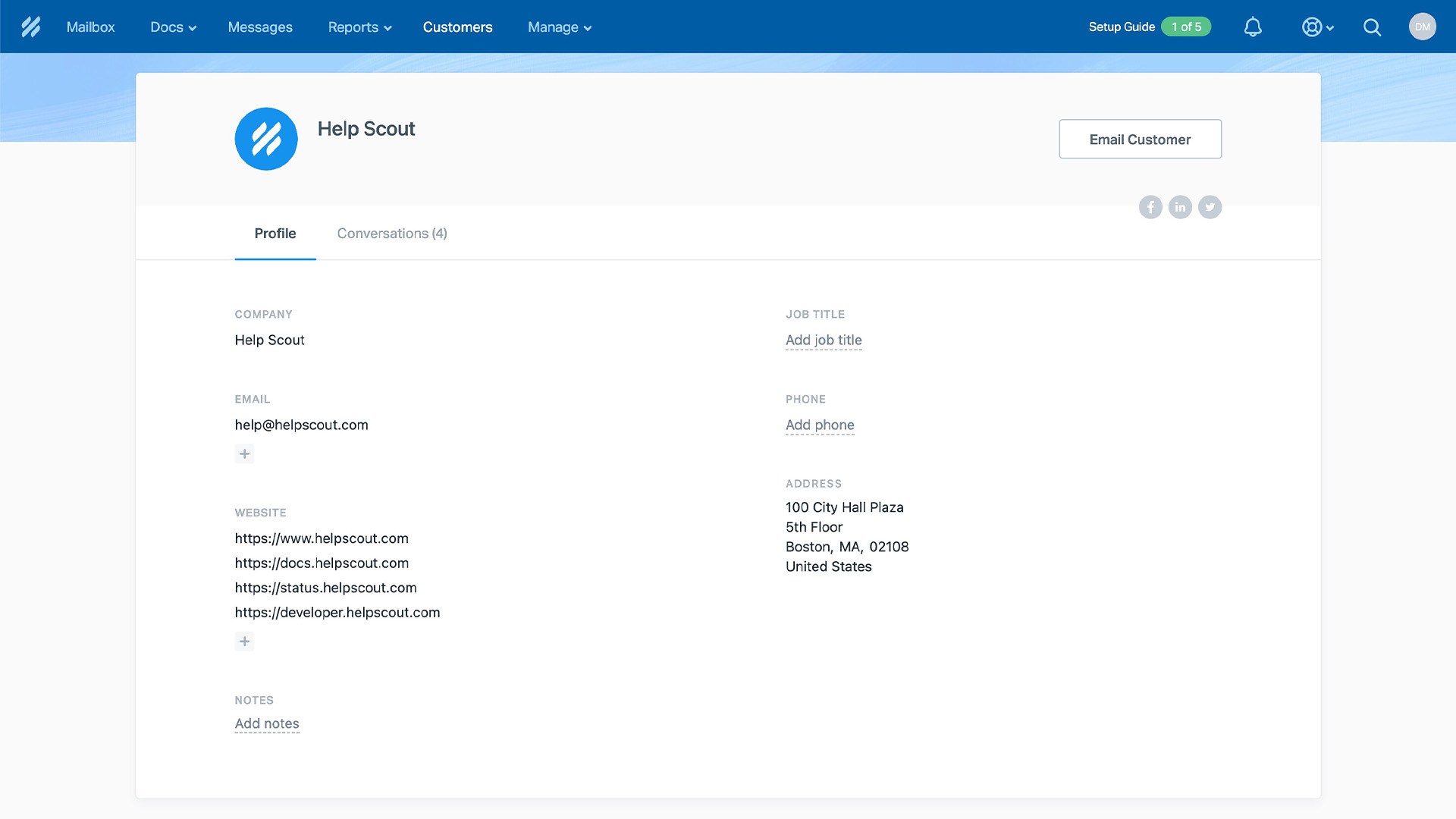Click Add job title
The height and width of the screenshot is (819, 1456).
tap(824, 340)
